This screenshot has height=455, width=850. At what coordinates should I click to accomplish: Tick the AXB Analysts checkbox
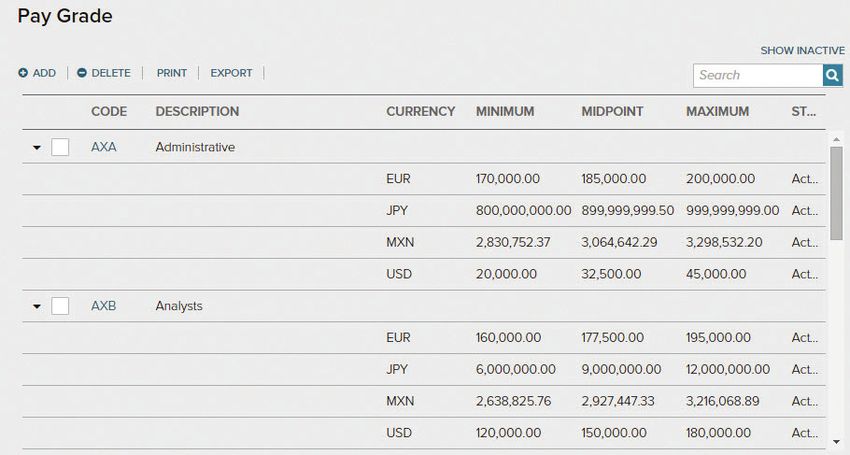click(60, 306)
